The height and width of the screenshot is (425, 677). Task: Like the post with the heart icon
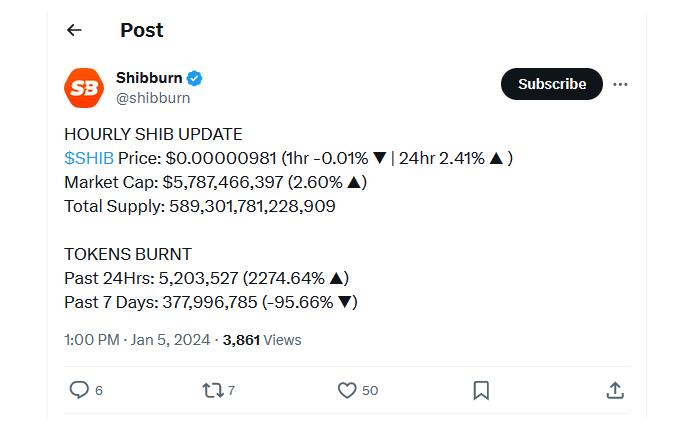click(347, 390)
